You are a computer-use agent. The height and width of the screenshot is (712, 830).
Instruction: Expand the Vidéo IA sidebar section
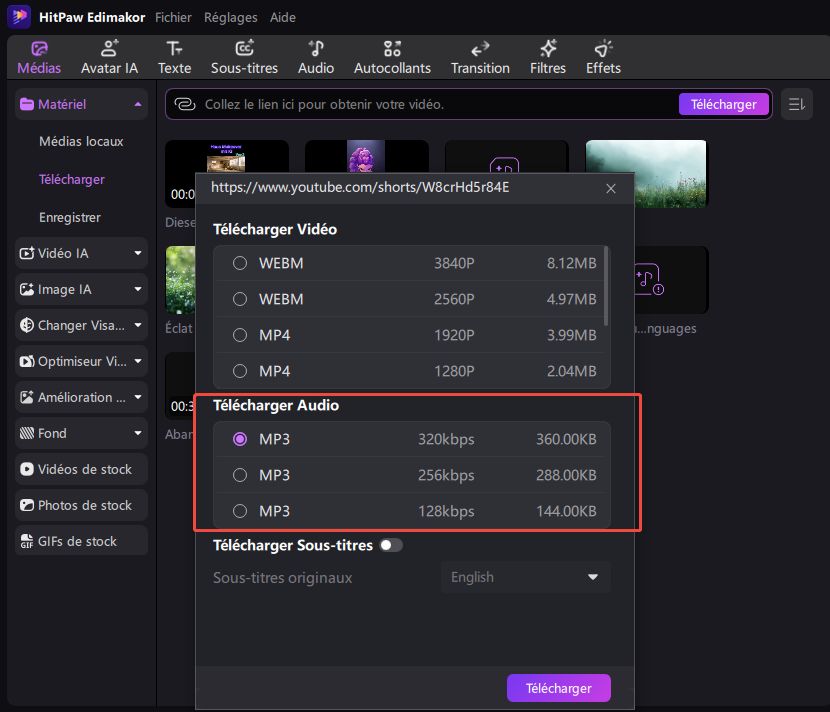82,253
